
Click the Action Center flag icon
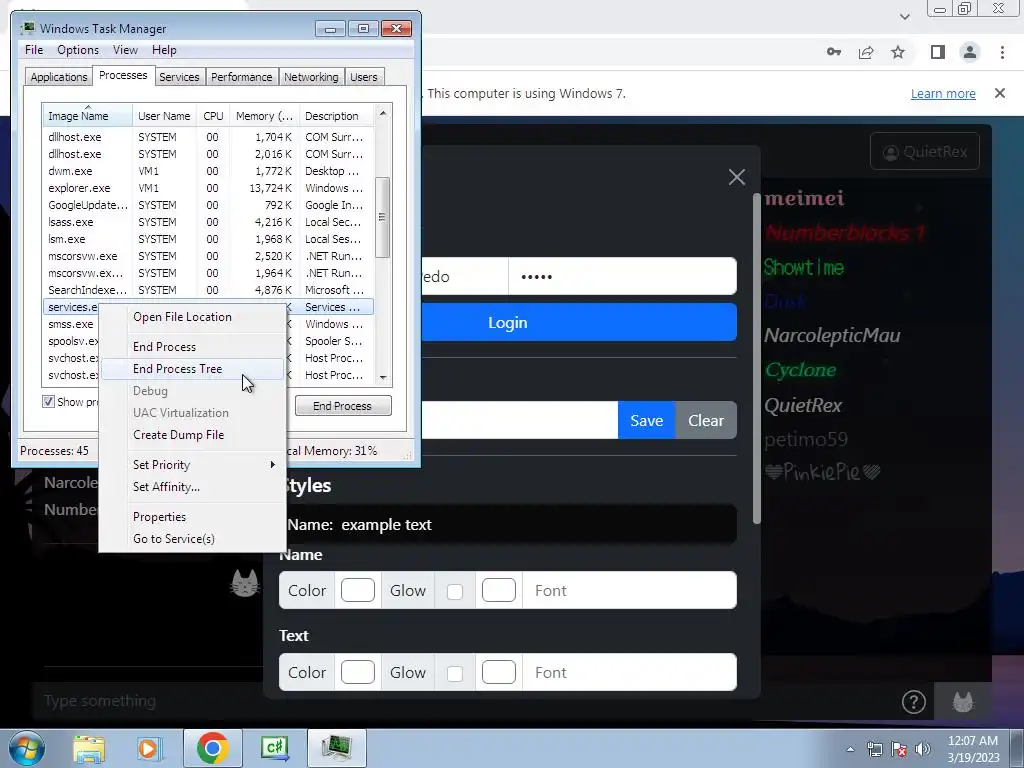(x=899, y=749)
